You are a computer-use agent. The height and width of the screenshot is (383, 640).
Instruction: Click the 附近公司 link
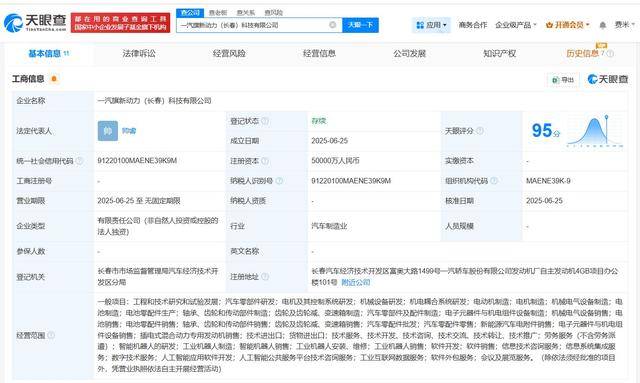(356, 282)
